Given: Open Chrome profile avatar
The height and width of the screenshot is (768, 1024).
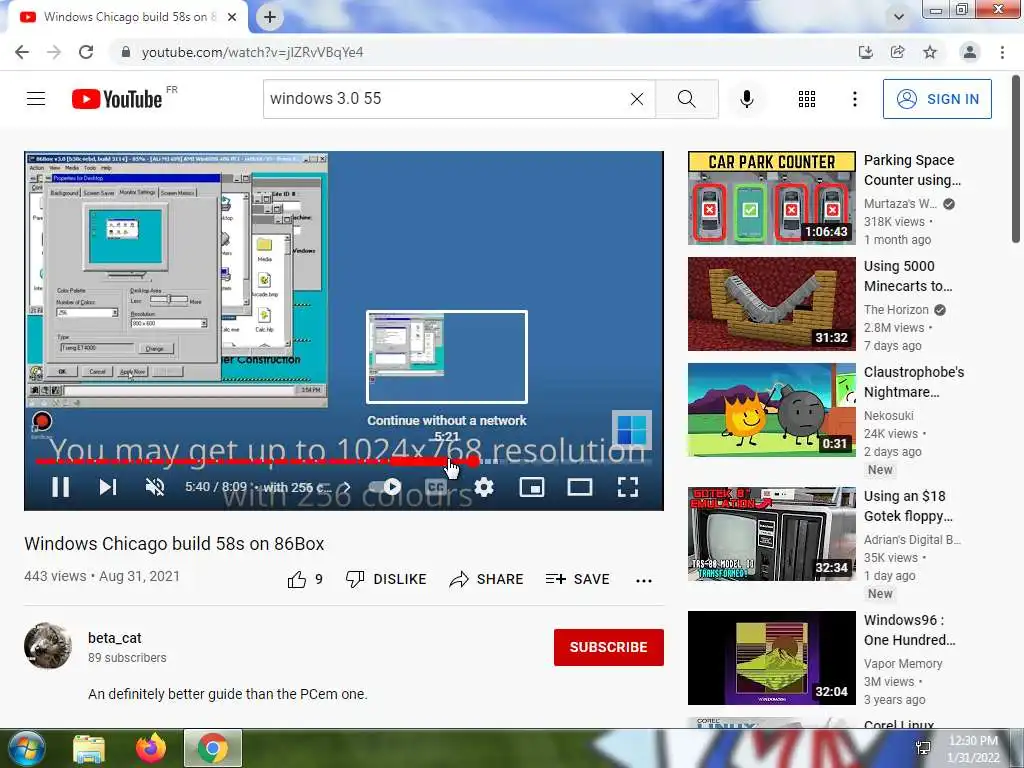Looking at the screenshot, I should [970, 52].
